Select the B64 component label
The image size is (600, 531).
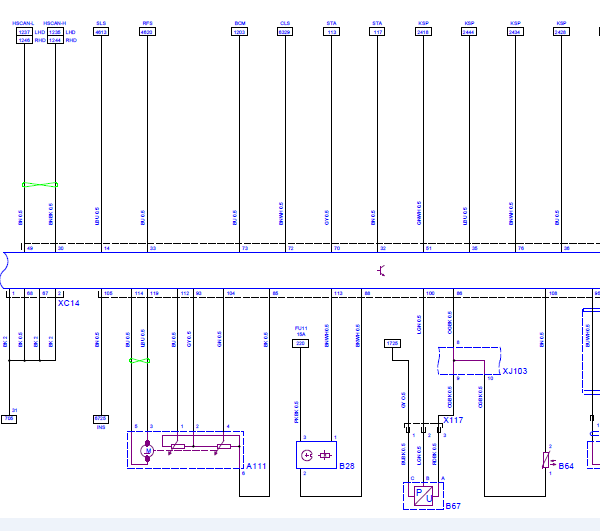pyautogui.click(x=566, y=466)
